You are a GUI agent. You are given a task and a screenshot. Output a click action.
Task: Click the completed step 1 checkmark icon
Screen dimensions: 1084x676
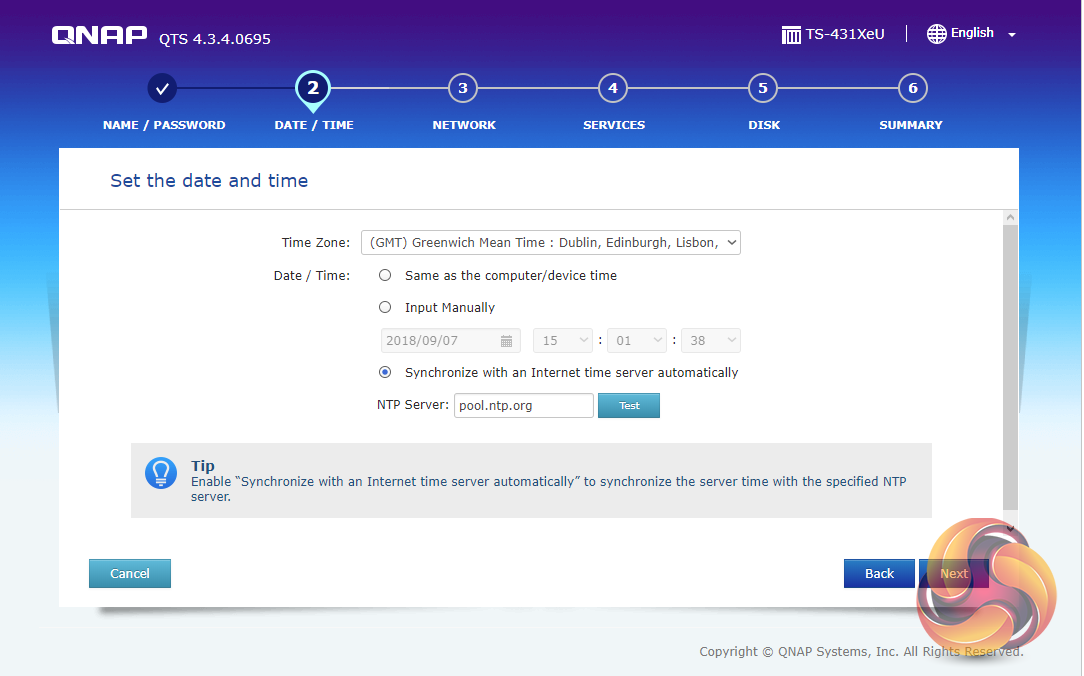click(163, 88)
